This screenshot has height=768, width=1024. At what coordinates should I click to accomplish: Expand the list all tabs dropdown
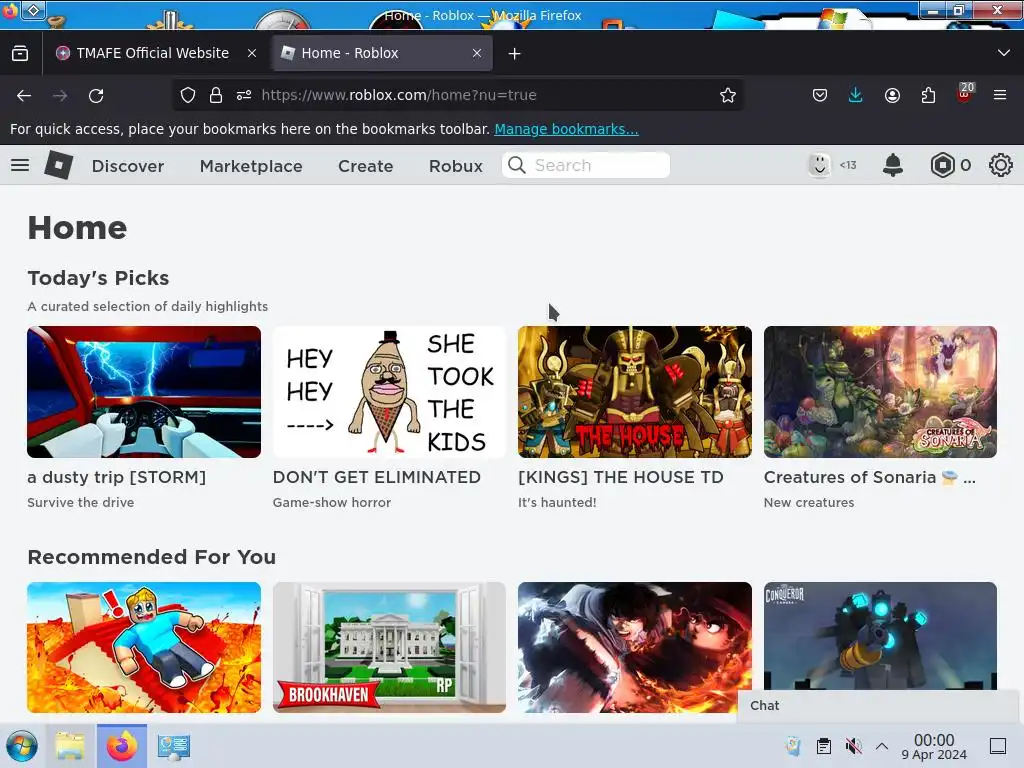click(1004, 53)
